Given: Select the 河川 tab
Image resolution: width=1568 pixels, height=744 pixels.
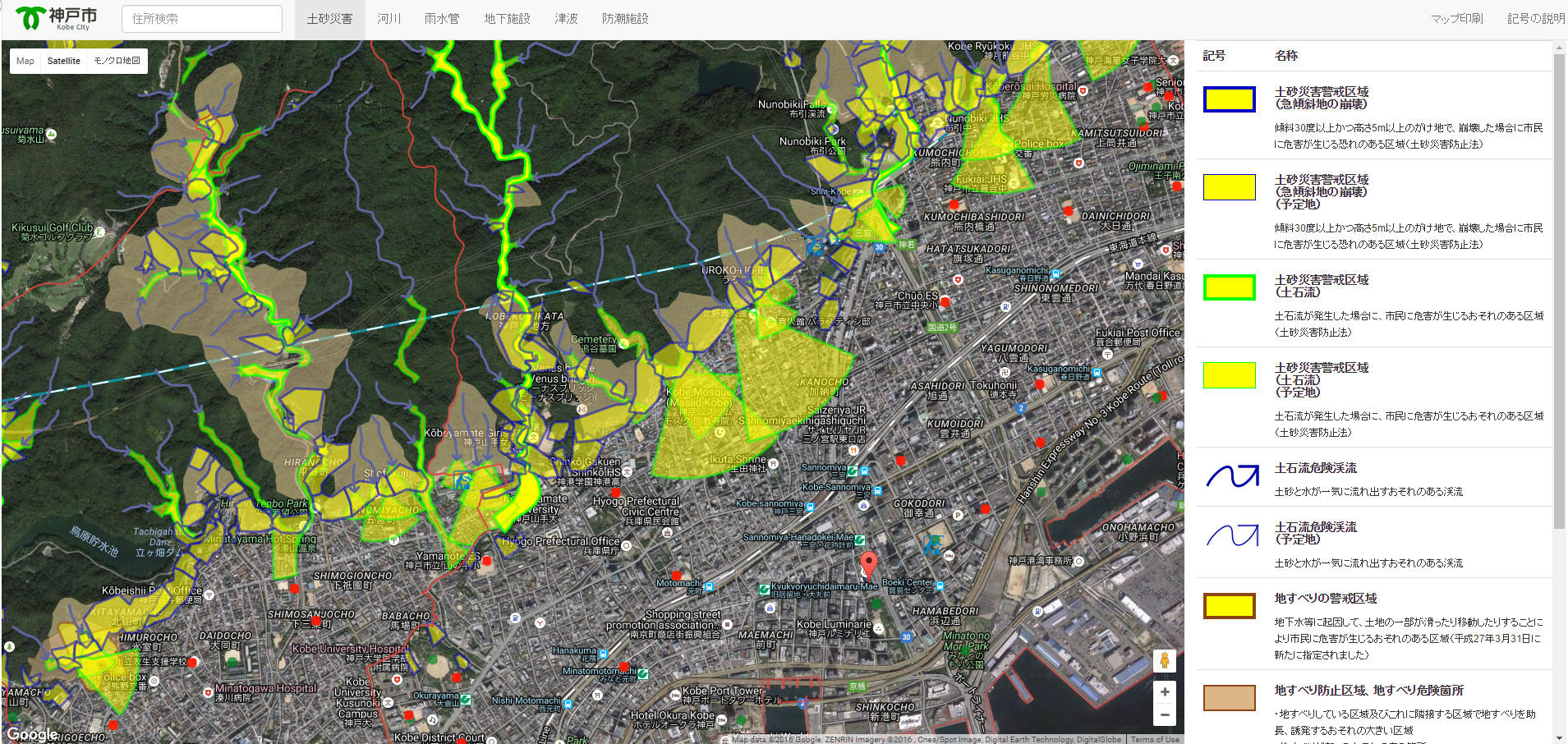Looking at the screenshot, I should point(389,18).
